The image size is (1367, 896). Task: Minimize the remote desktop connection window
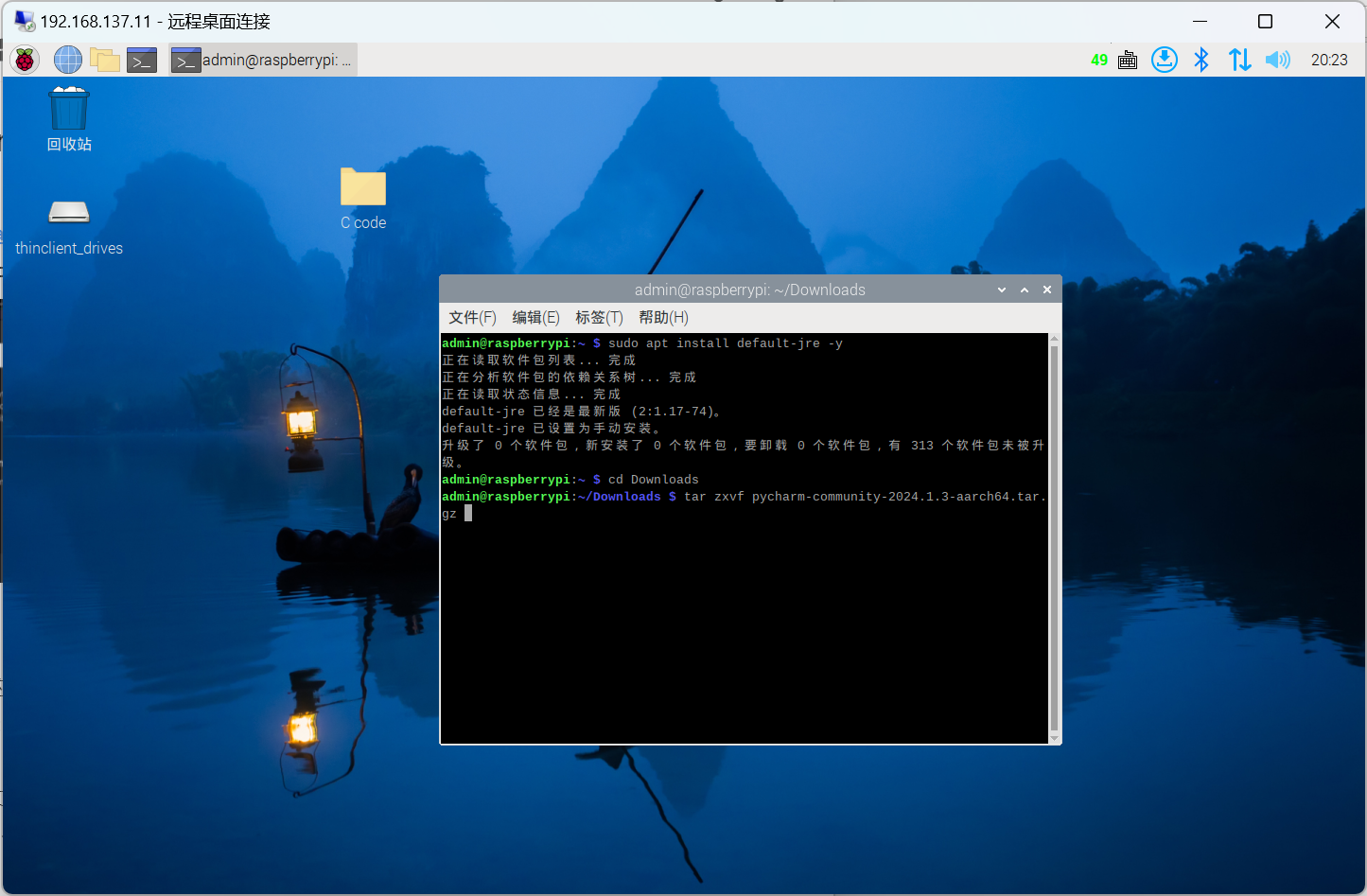(1200, 21)
